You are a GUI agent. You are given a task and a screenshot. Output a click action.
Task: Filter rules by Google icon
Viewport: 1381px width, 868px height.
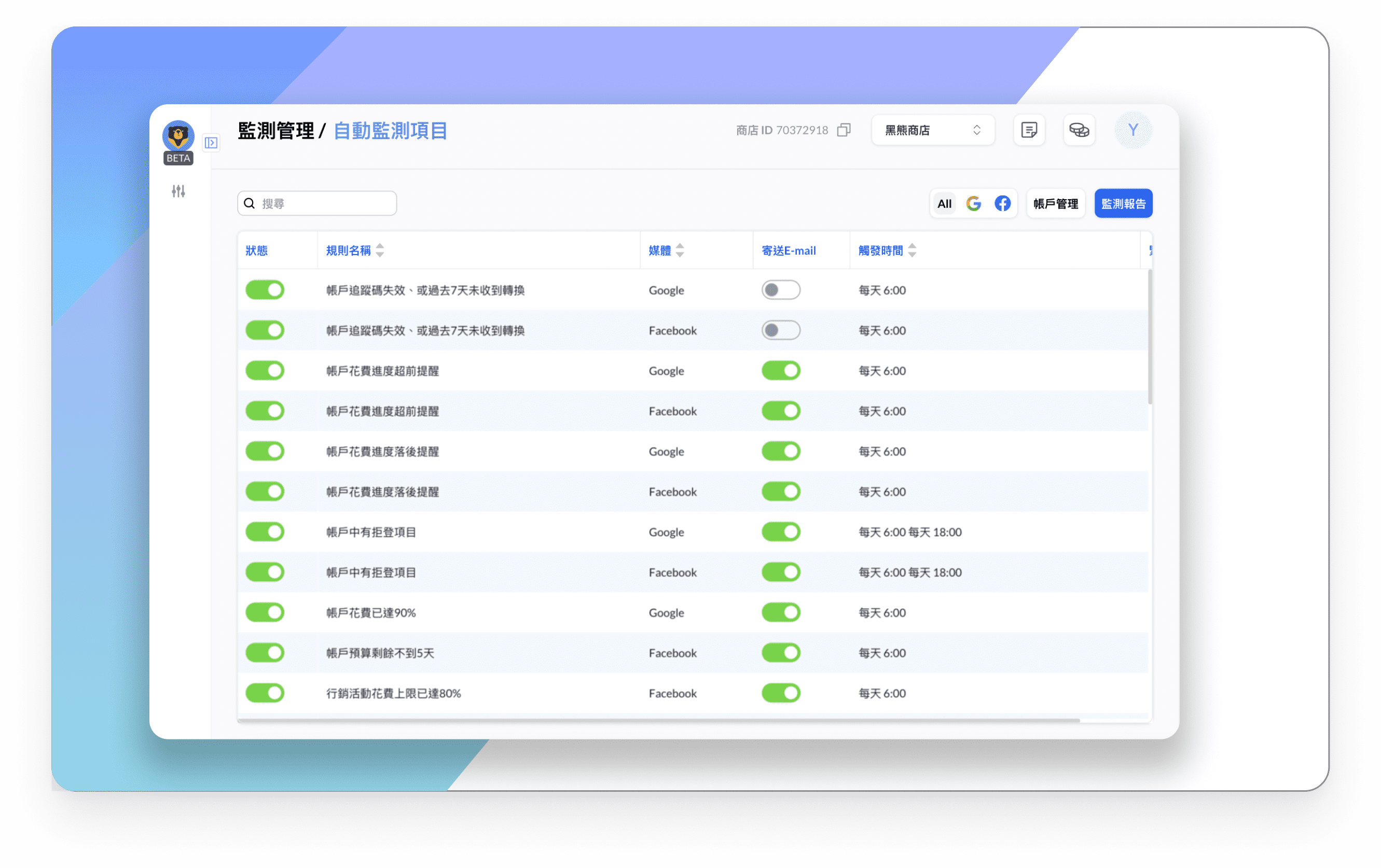pos(973,204)
